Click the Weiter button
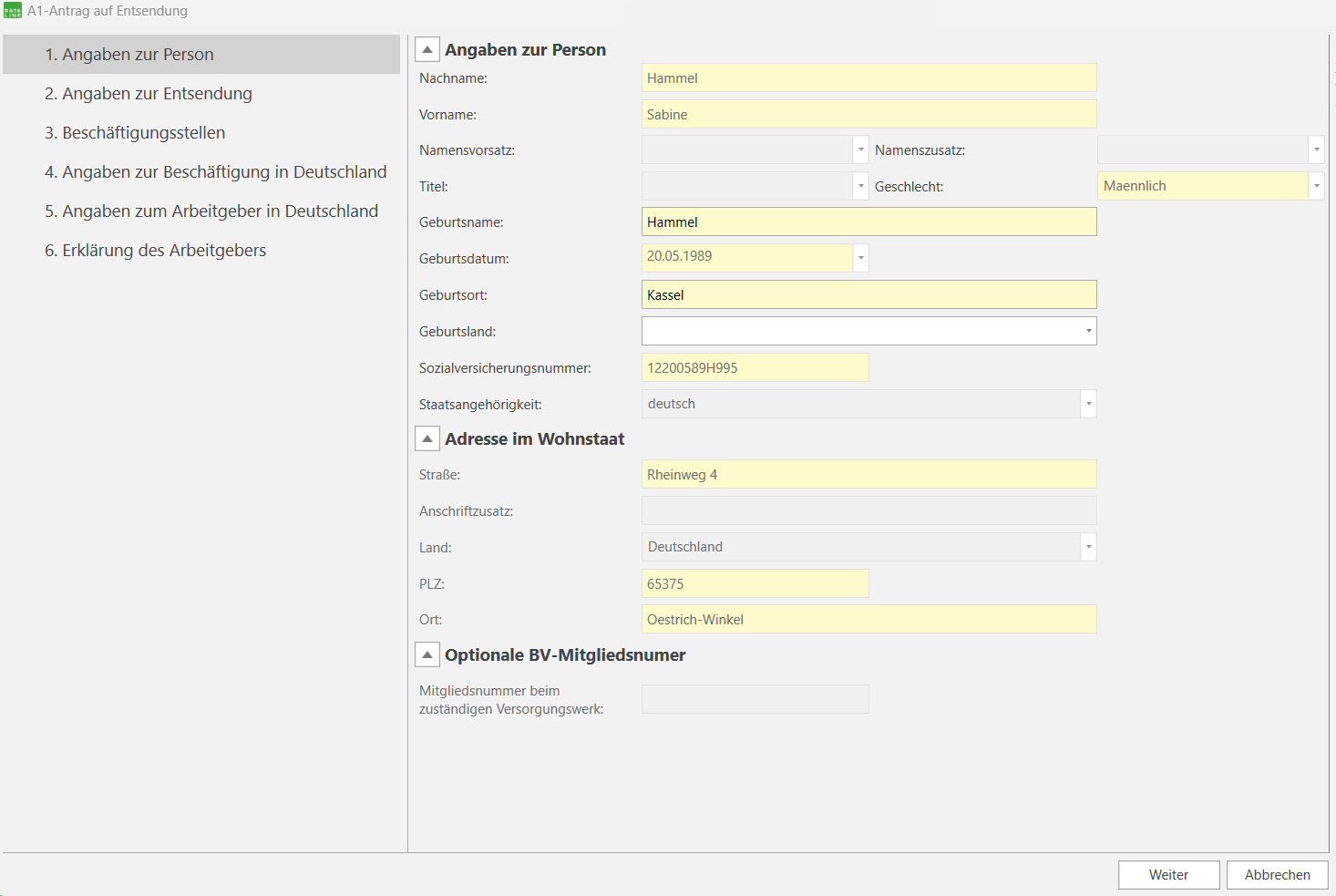 click(x=1168, y=875)
